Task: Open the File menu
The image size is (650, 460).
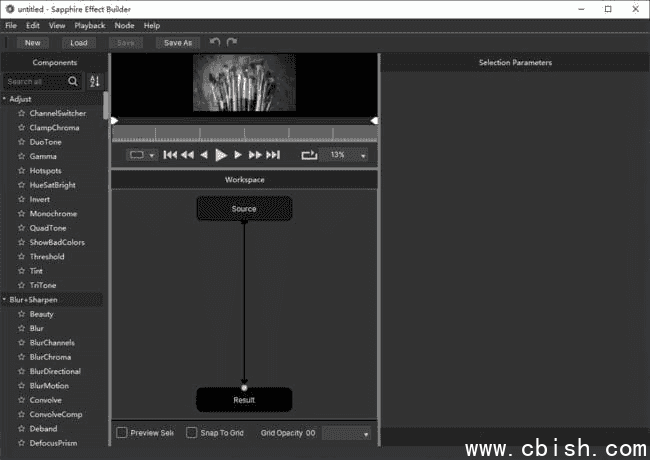Action: click(x=11, y=26)
